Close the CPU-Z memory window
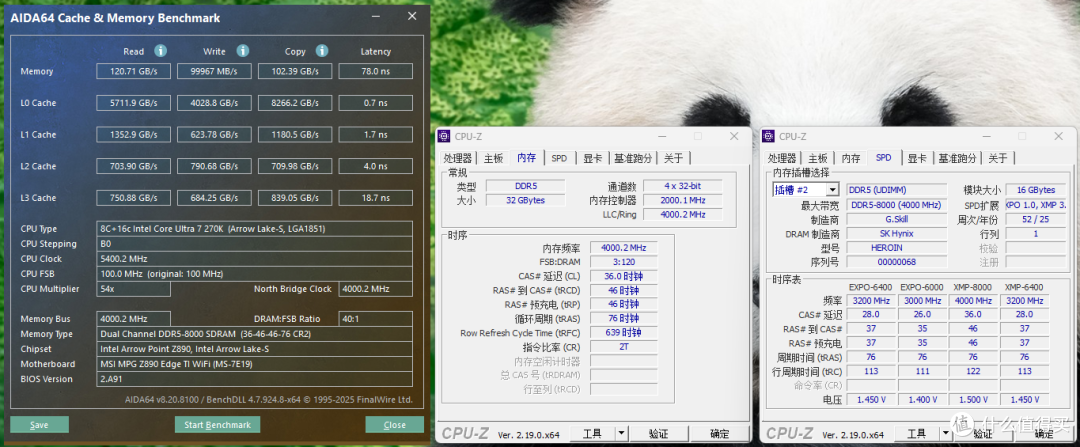Viewport: 1080px width, 447px height. 734,136
